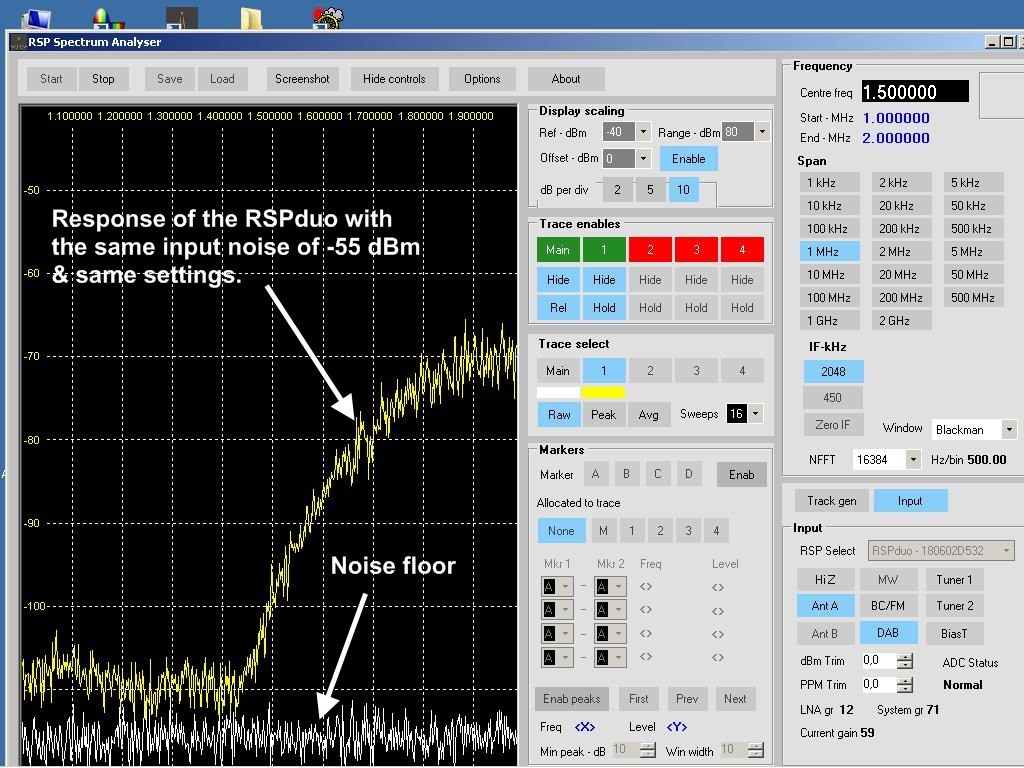Choose None in Allocated to trace
Image resolution: width=1024 pixels, height=768 pixels.
tap(561, 531)
